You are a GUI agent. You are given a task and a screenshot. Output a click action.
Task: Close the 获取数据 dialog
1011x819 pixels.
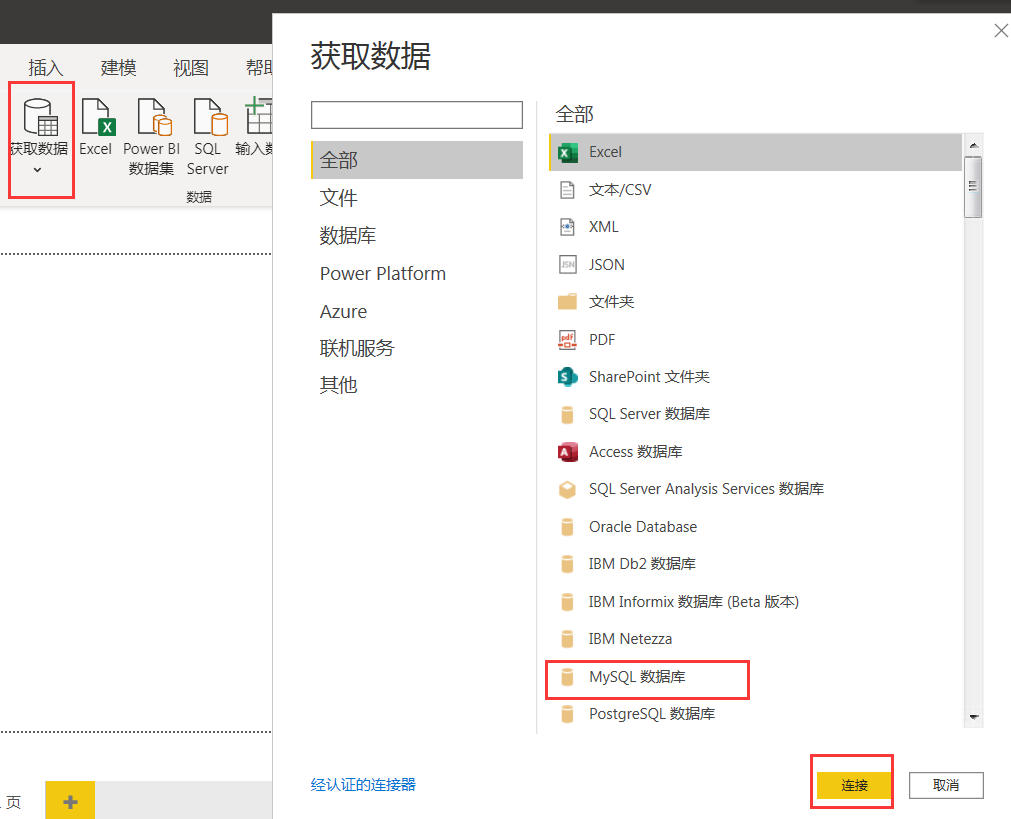[1001, 30]
